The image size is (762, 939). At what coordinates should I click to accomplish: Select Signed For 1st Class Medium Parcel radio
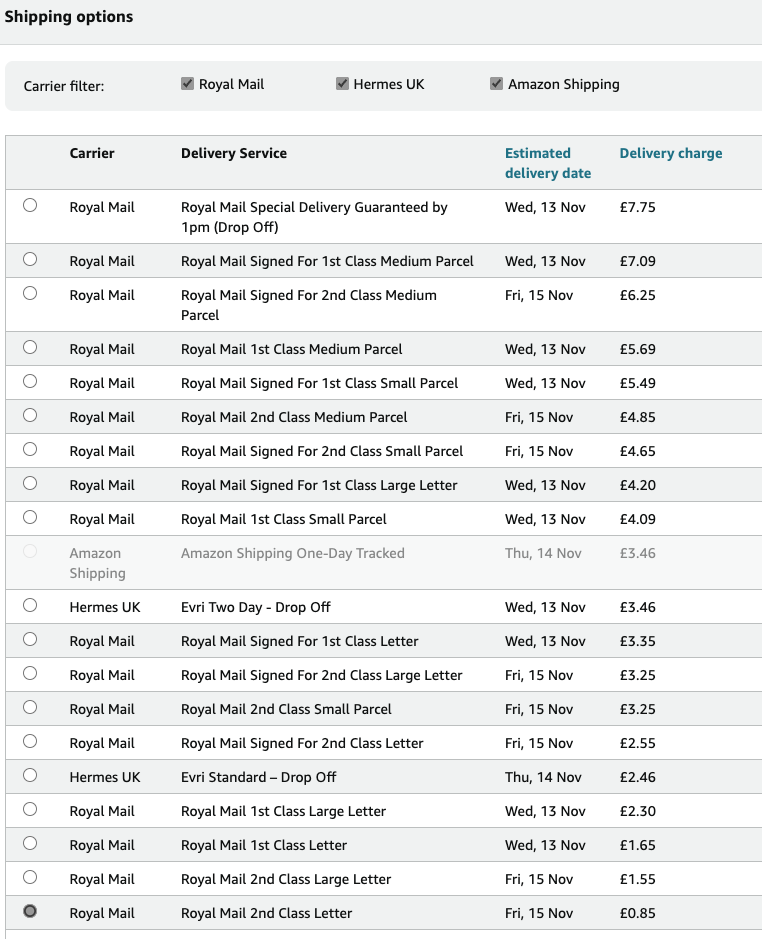(30, 259)
